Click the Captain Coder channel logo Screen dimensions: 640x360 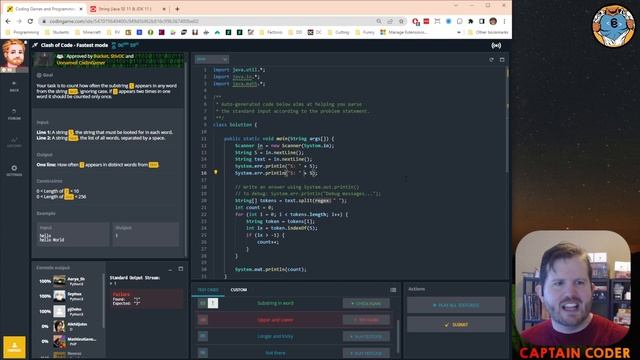pos(613,26)
